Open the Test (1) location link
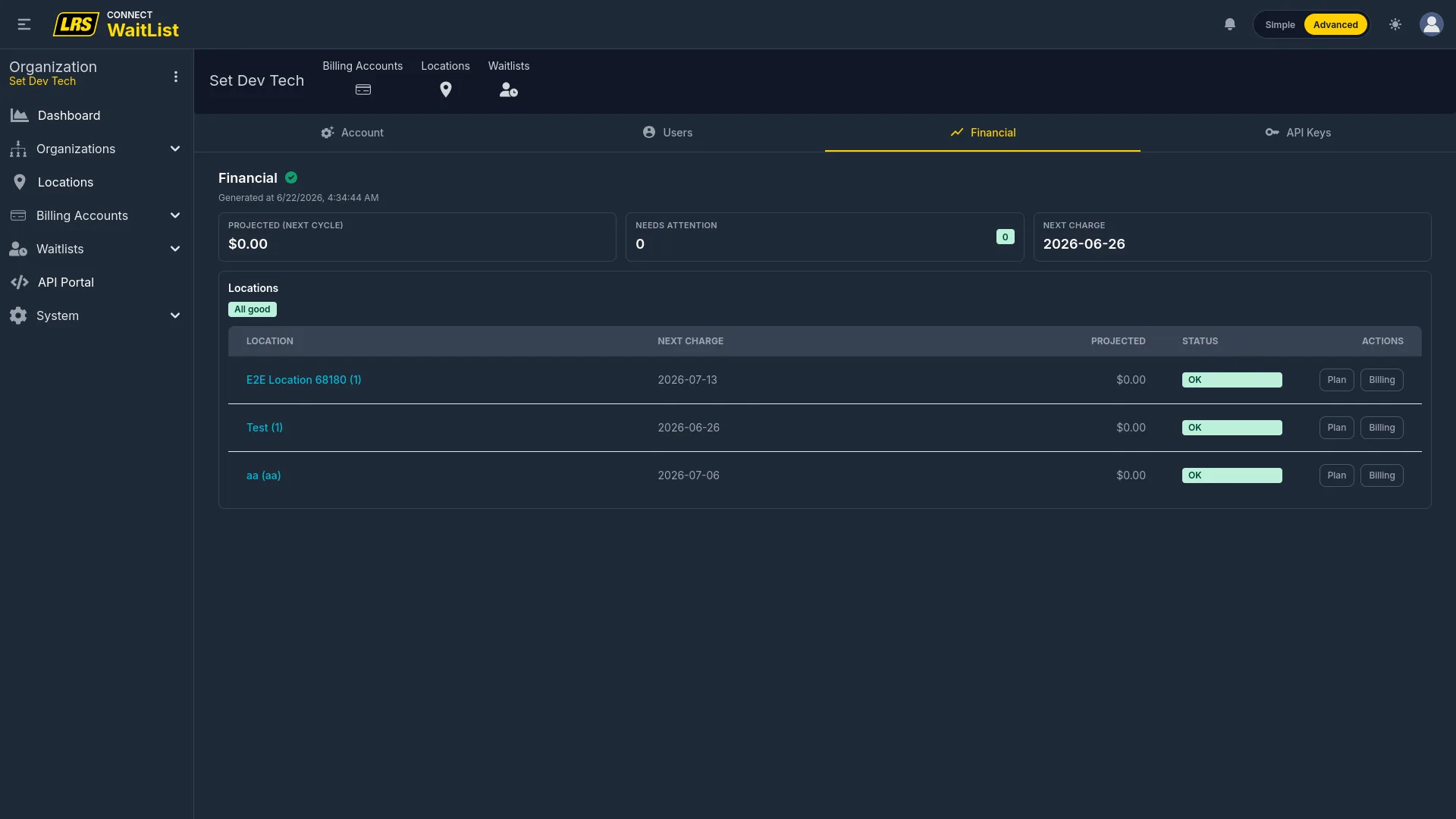This screenshot has width=1456, height=819. click(x=265, y=428)
